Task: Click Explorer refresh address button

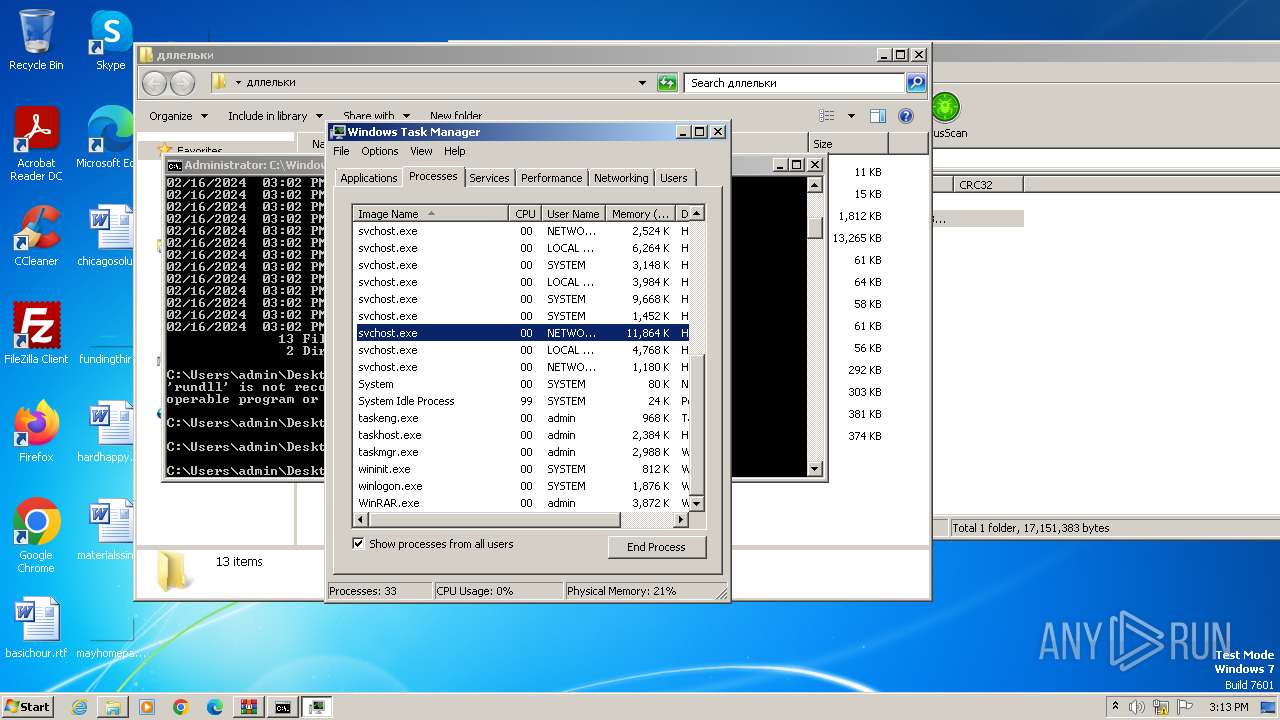Action: 667,83
